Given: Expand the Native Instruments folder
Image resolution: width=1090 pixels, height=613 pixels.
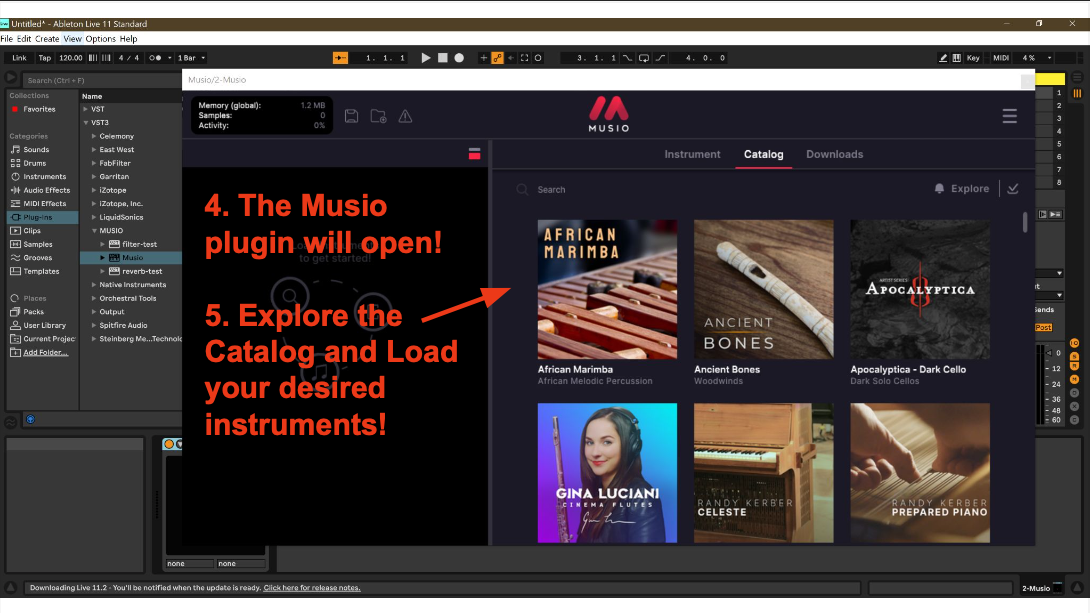Looking at the screenshot, I should tap(94, 285).
